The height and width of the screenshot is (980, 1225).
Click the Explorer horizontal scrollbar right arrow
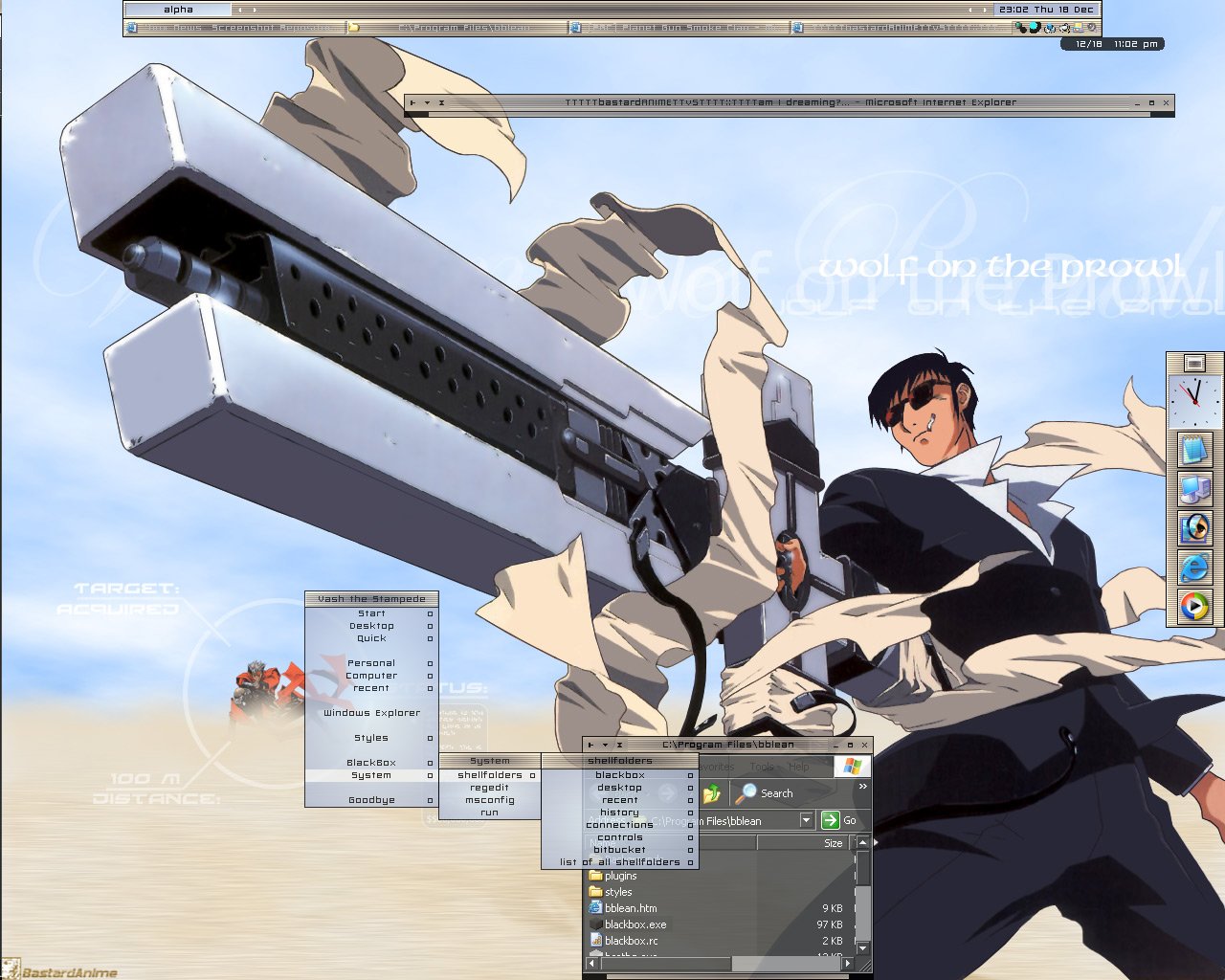(x=848, y=964)
